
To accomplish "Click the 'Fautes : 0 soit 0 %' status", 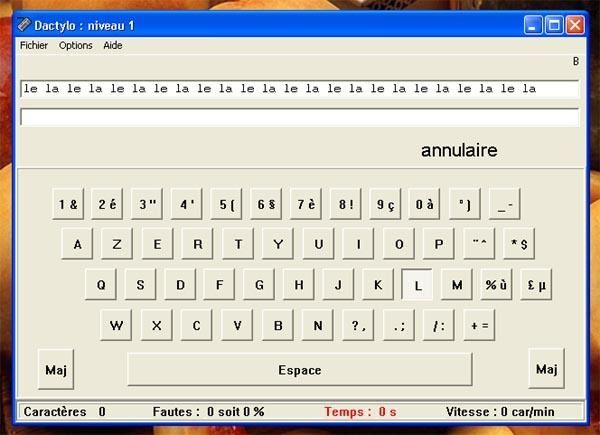I will [x=209, y=412].
